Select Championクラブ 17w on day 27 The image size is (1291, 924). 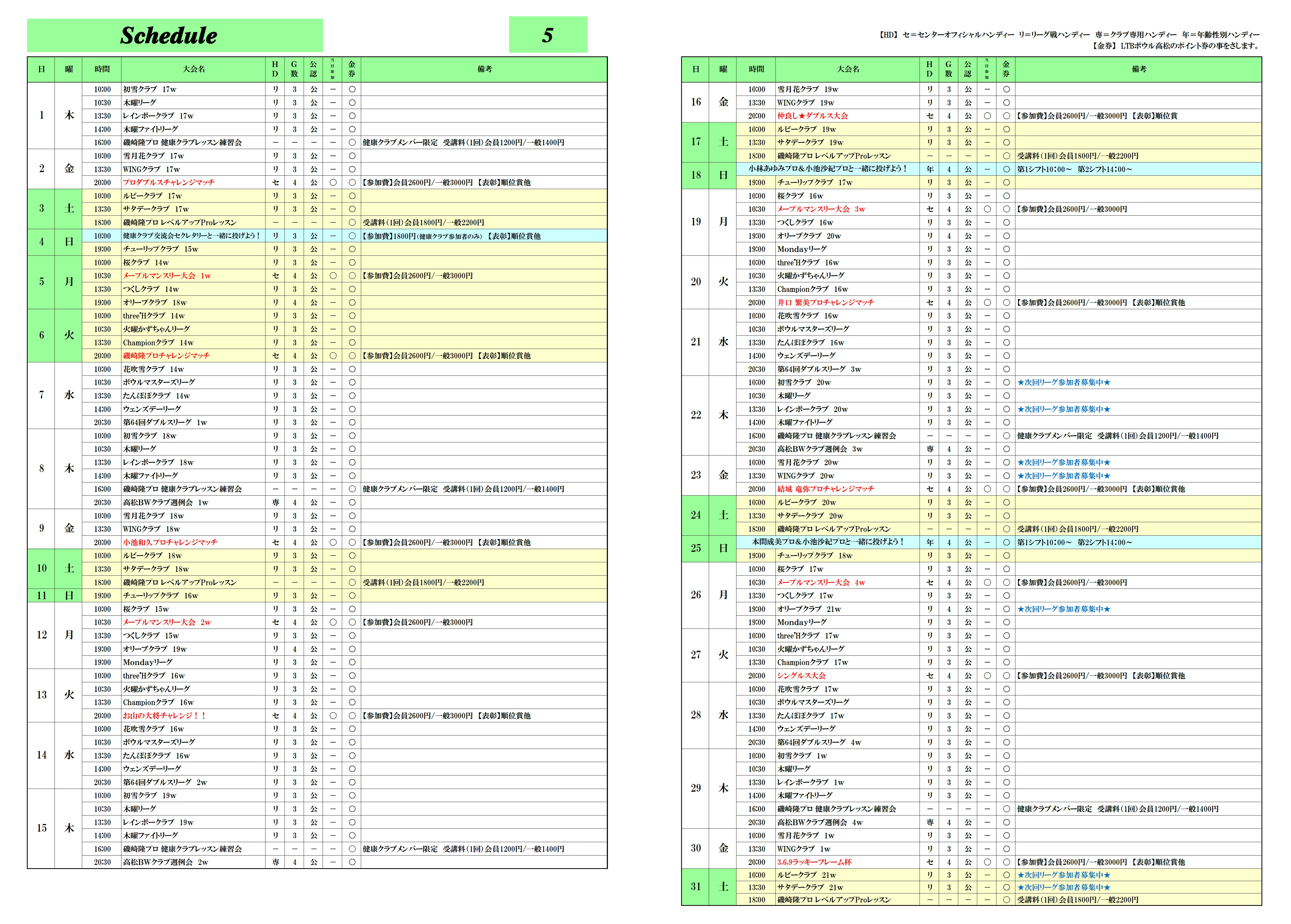pos(812,662)
